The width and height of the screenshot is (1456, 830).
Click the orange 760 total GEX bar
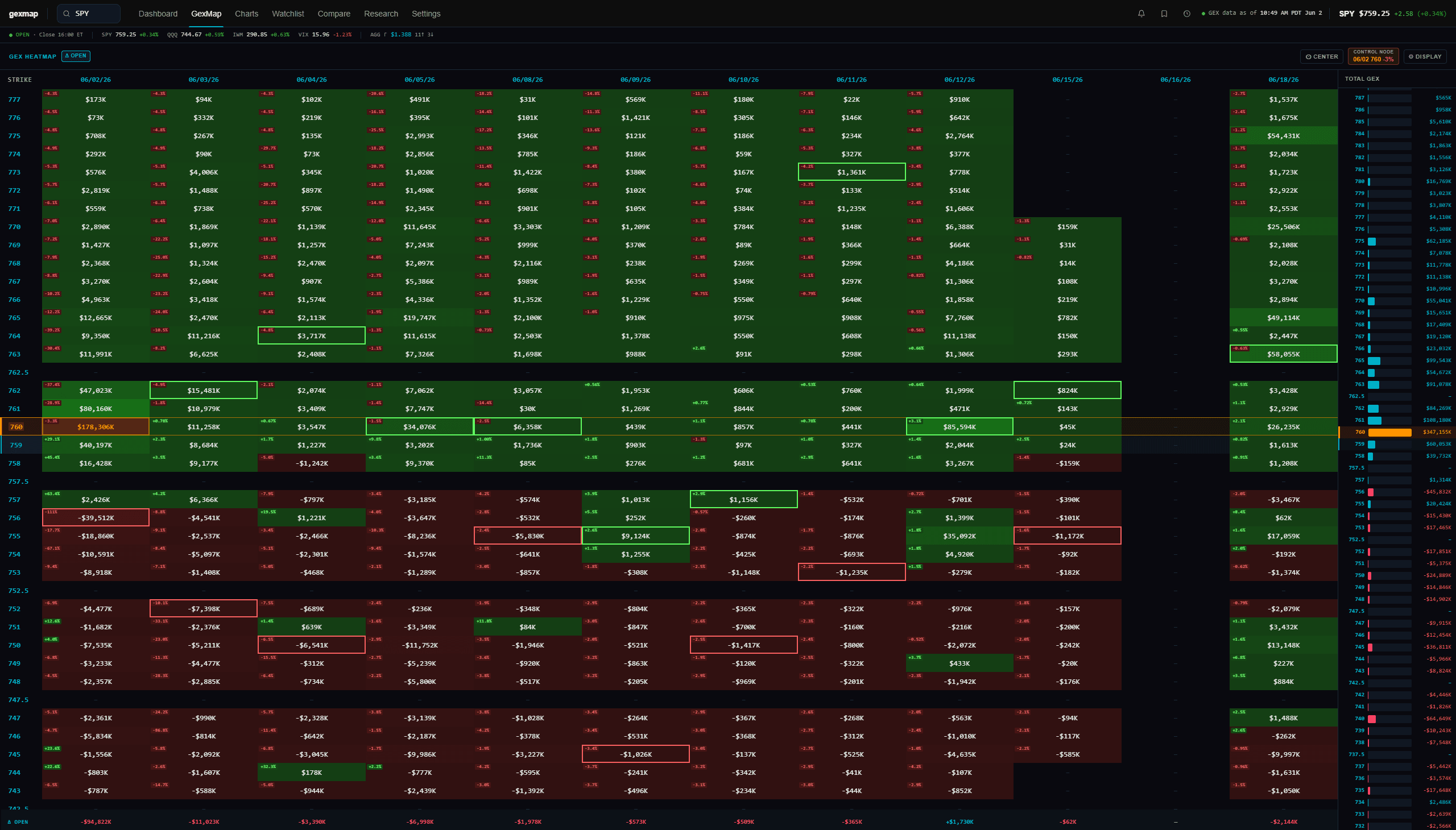tap(1390, 433)
